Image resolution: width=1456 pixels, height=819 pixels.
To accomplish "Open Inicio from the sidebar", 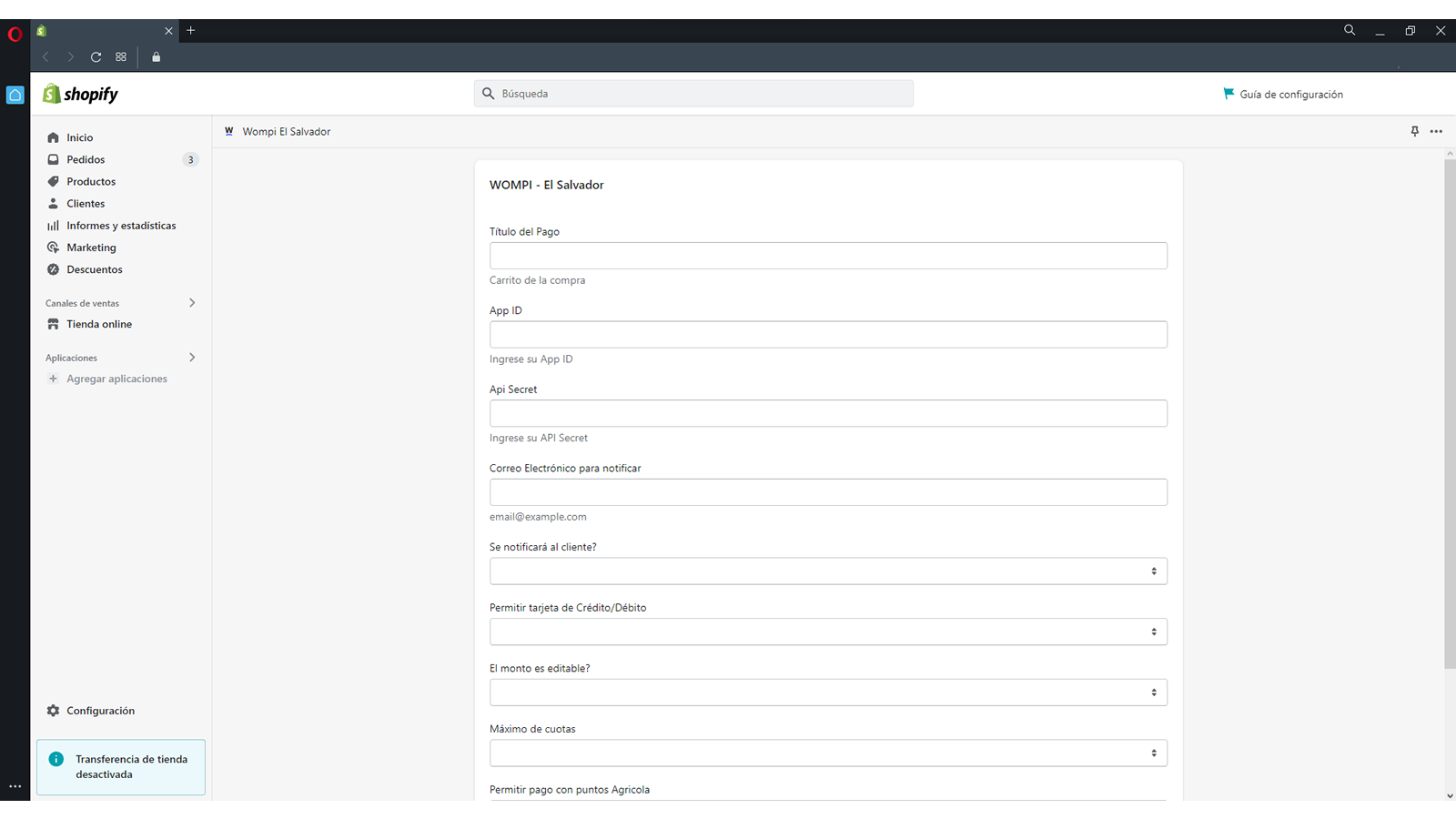I will click(79, 137).
